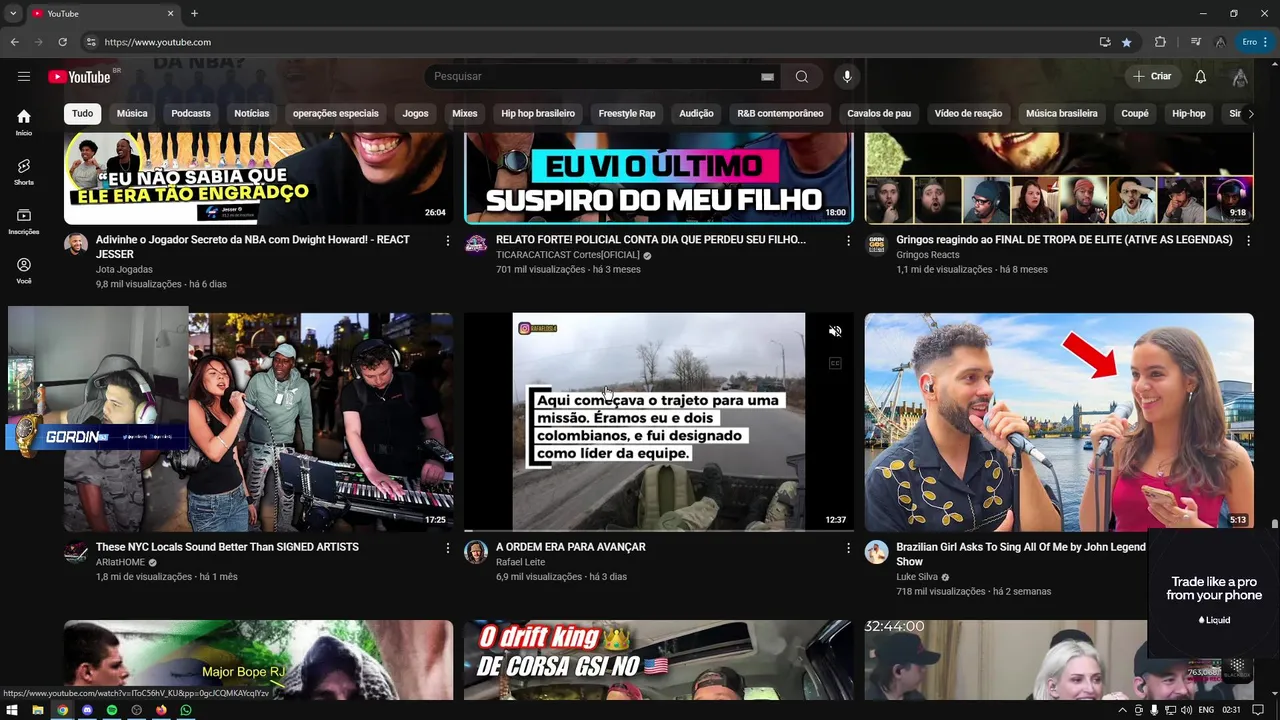Open the Chrome extensions puzzle icon
This screenshot has height=720, width=1280.
click(1160, 42)
